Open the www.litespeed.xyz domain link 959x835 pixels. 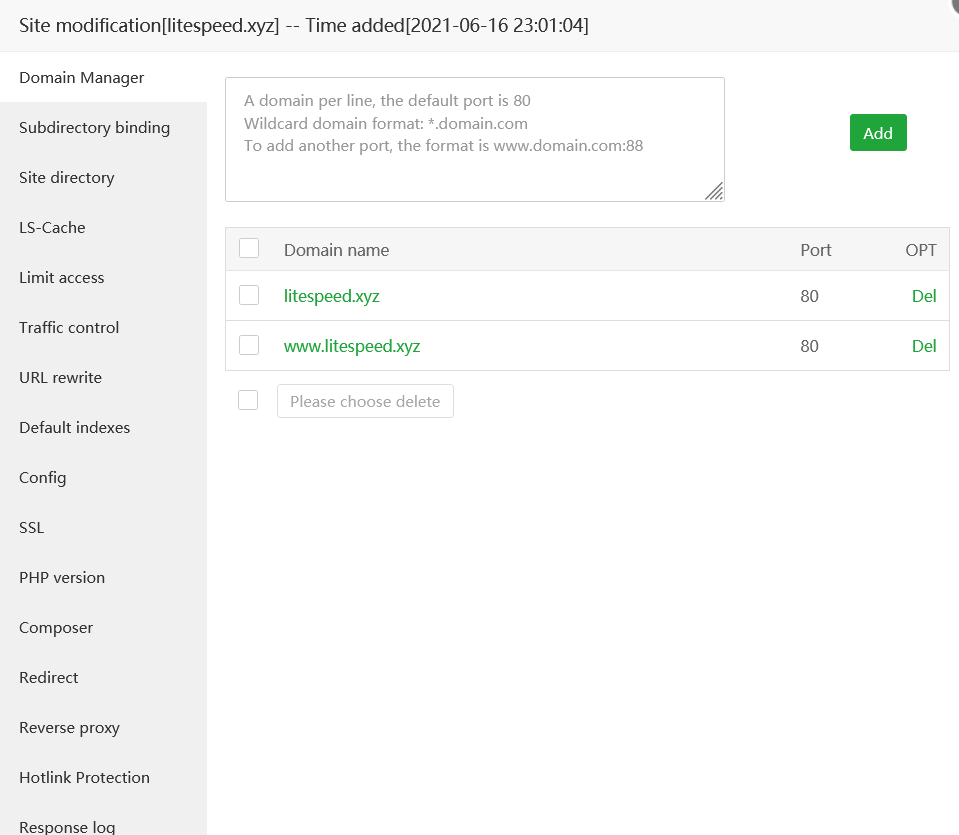(352, 346)
